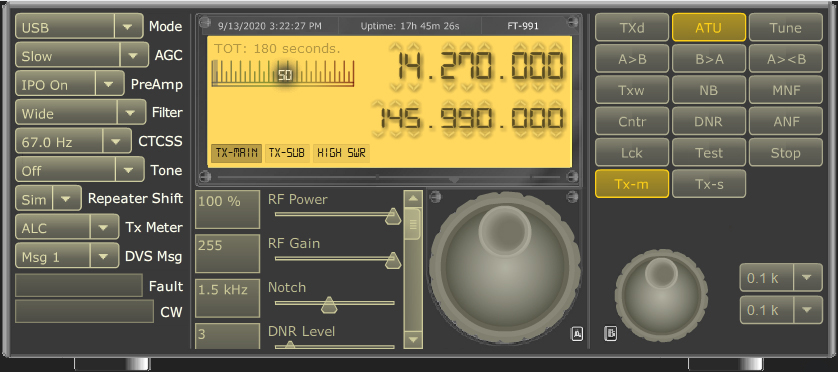Click the A><B swap button
Image resolution: width=838 pixels, height=372 pixels.
pos(786,59)
